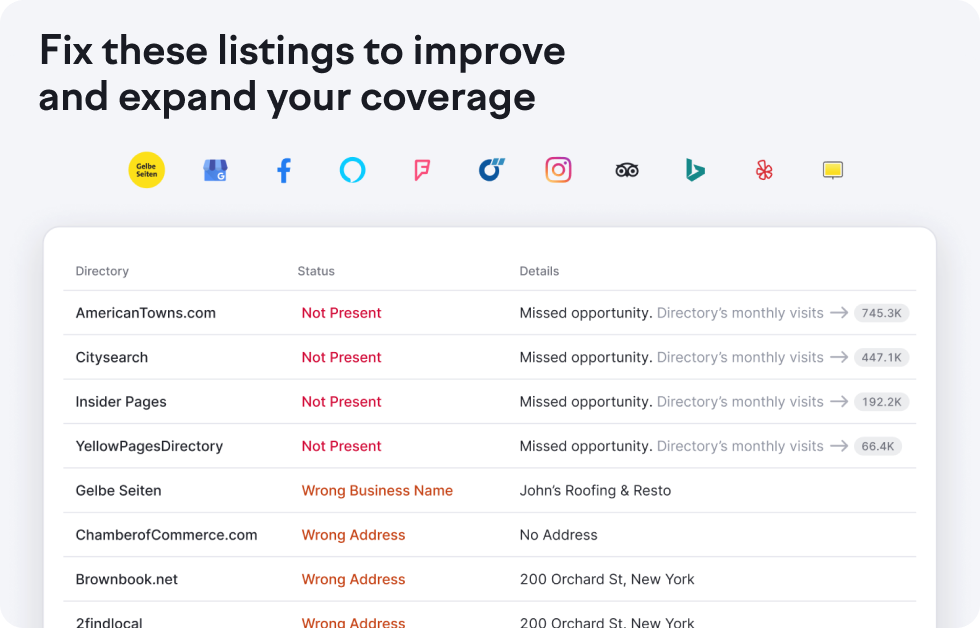
Task: Select the Gelbe Seiten icon
Action: (x=146, y=170)
